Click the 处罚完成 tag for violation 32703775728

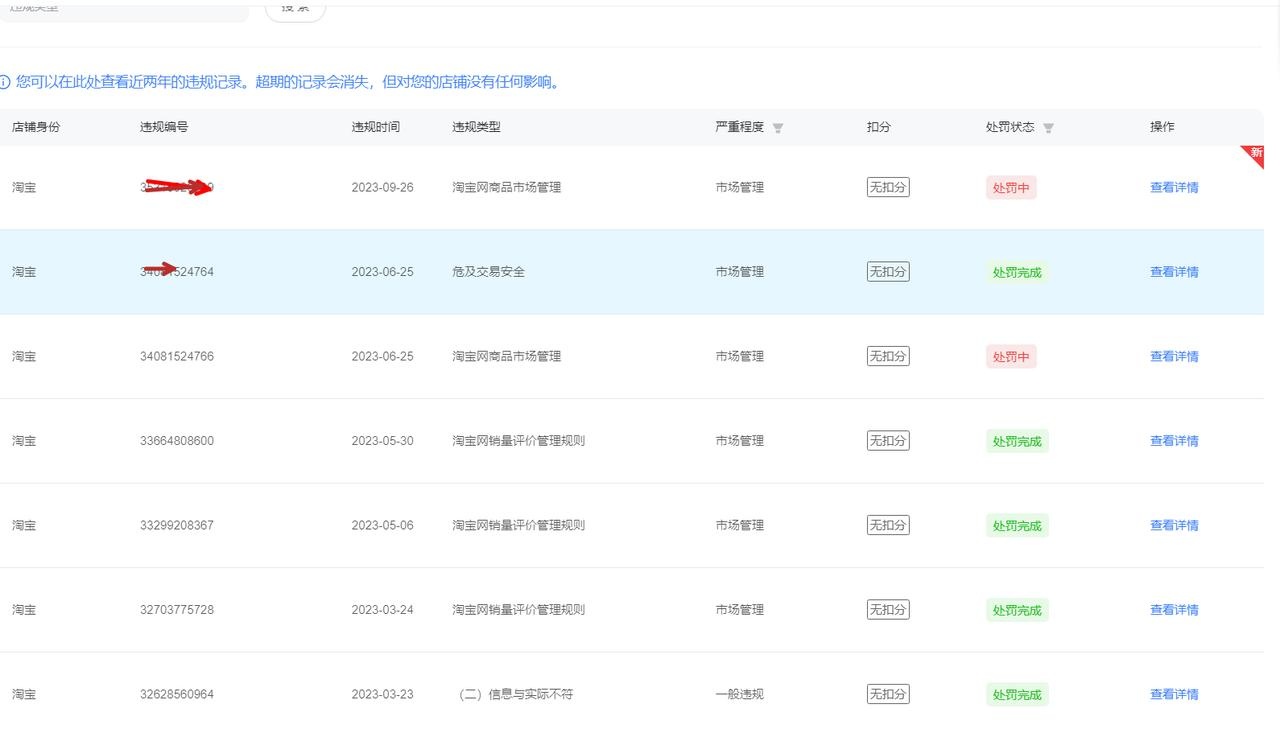1017,610
